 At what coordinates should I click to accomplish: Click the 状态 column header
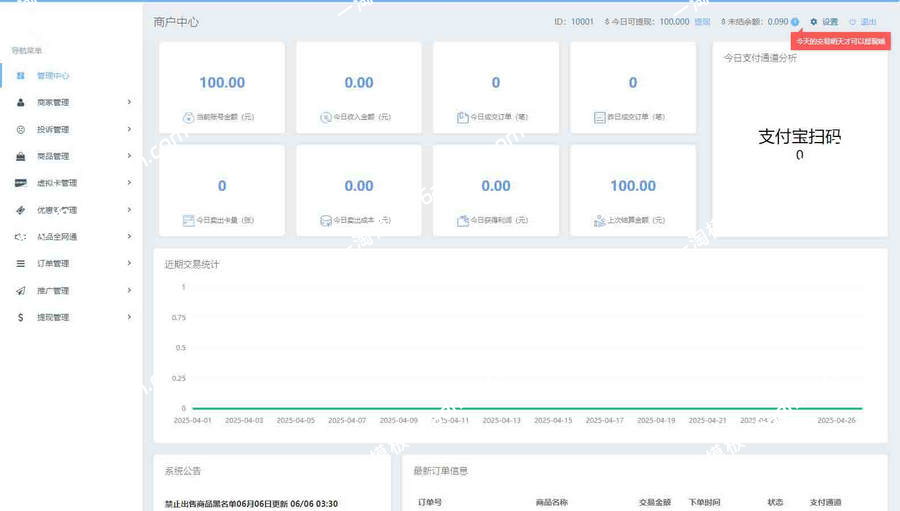[775, 502]
